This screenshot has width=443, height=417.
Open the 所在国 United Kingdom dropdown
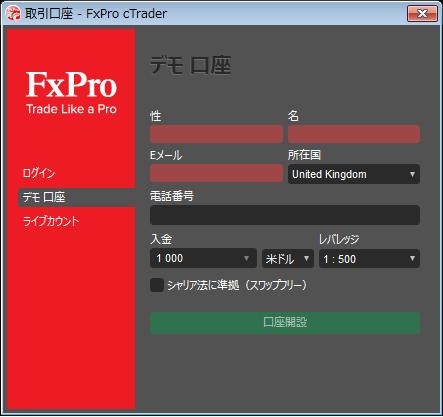pyautogui.click(x=354, y=174)
